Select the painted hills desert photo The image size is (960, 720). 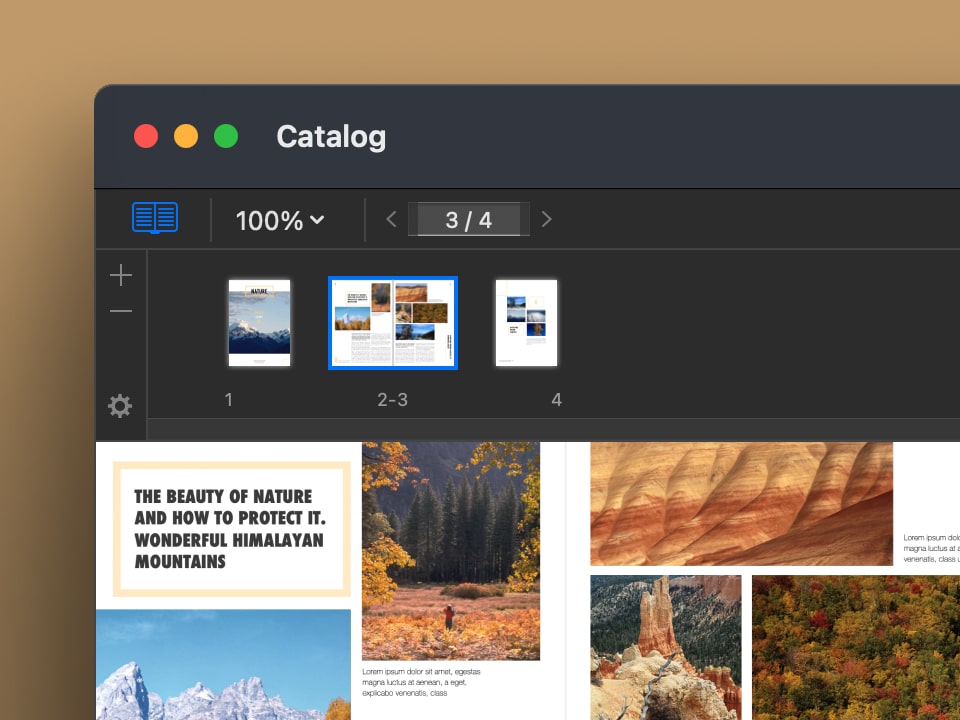tap(741, 504)
